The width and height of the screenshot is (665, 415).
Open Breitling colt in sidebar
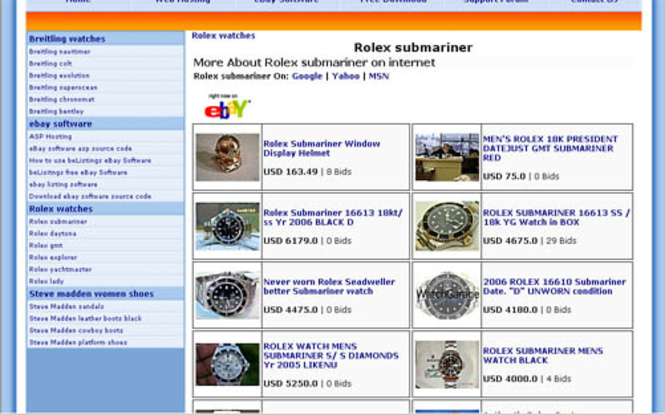click(x=50, y=64)
